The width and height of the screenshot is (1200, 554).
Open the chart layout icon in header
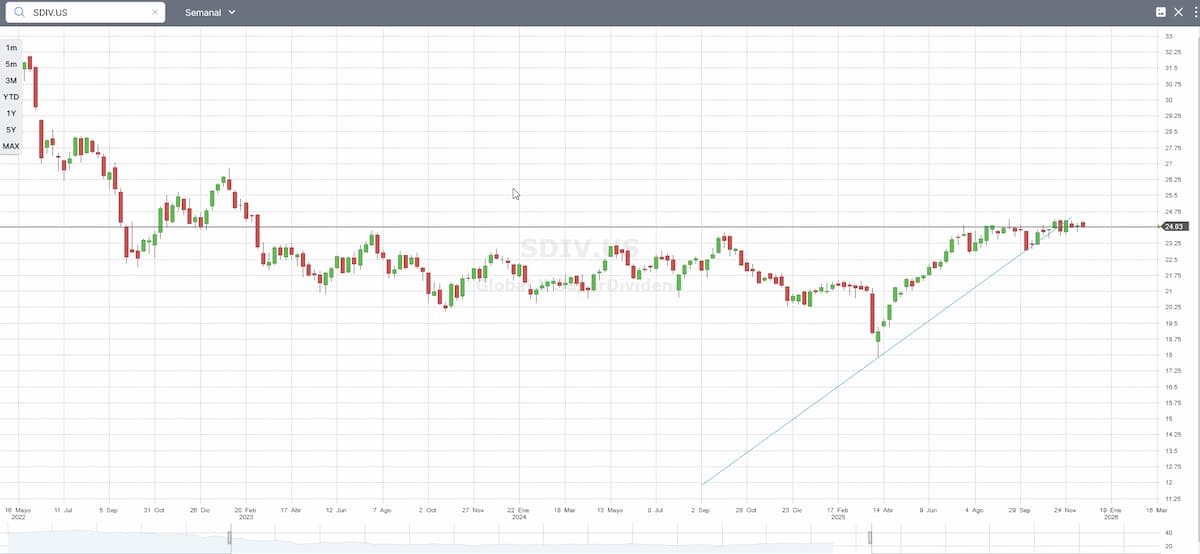1161,12
